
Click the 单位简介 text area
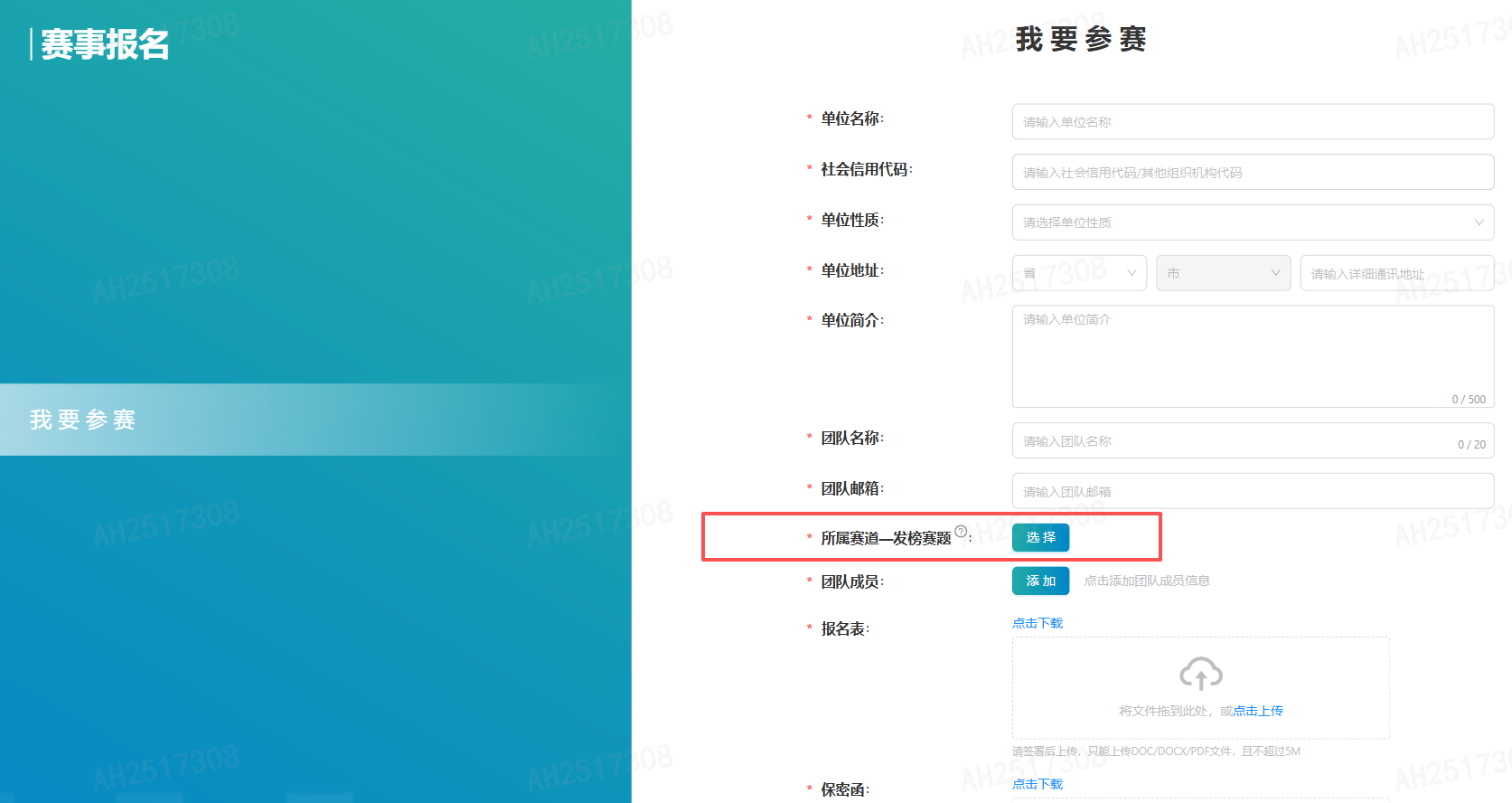[x=1253, y=356]
